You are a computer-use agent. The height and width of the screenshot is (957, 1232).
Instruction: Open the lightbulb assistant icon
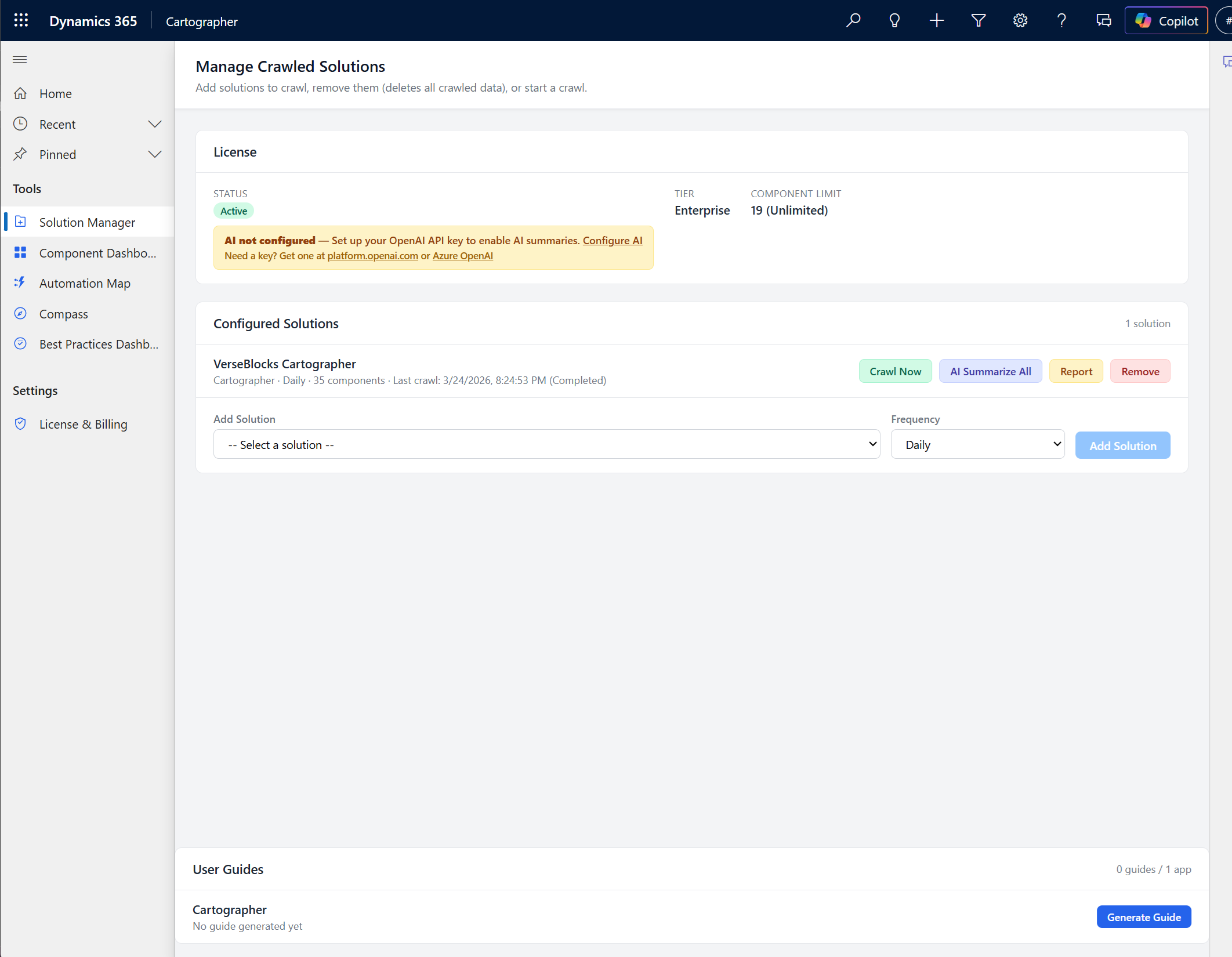894,21
